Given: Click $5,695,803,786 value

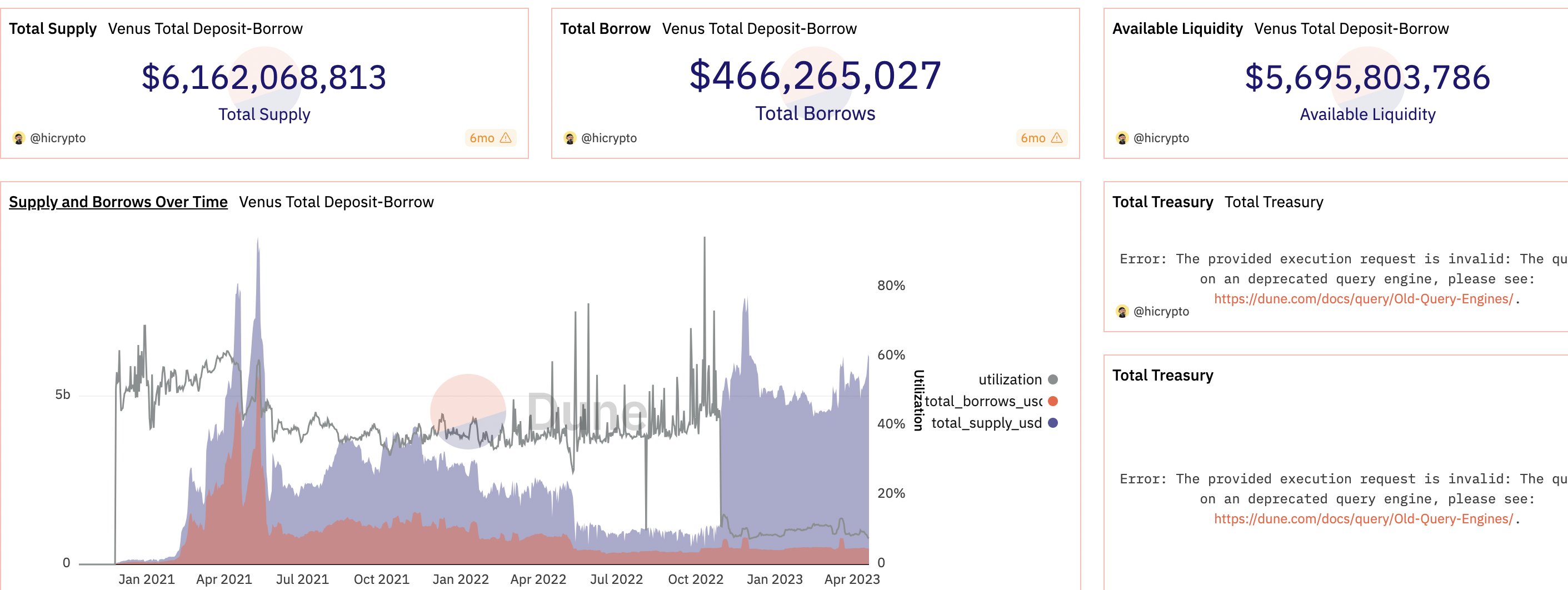Looking at the screenshot, I should (x=1368, y=78).
